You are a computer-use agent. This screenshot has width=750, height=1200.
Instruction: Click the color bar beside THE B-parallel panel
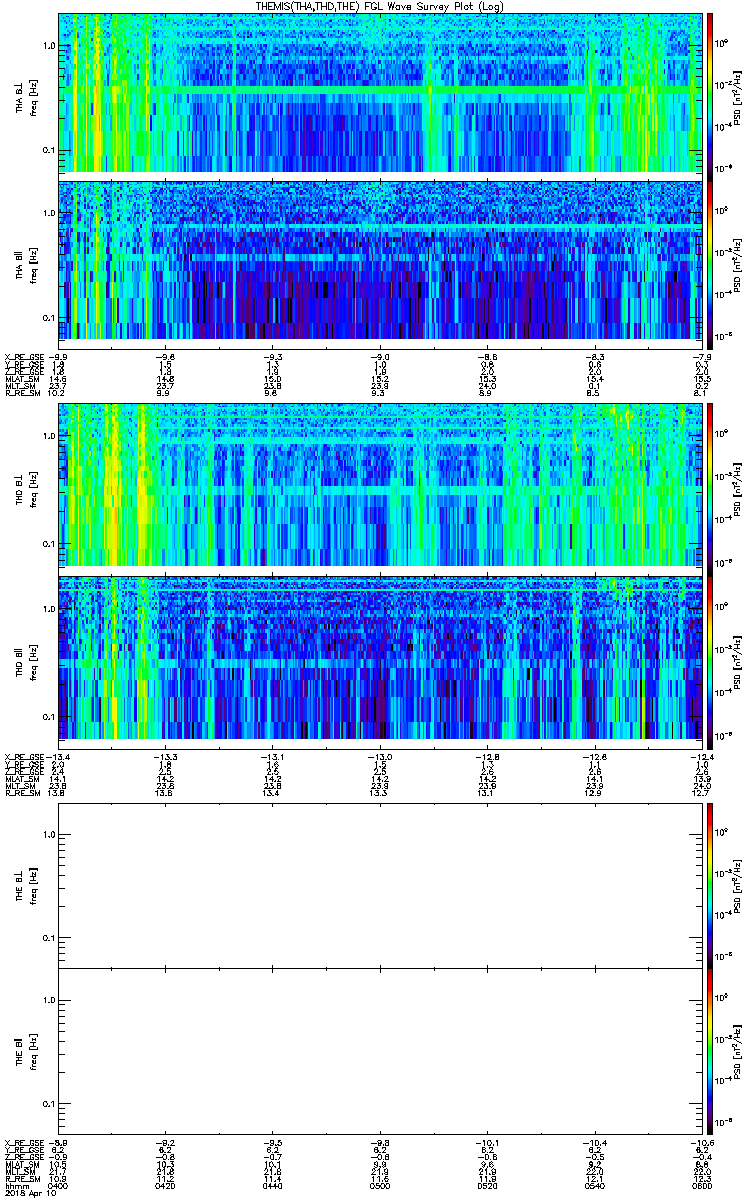pyautogui.click(x=711, y=1050)
